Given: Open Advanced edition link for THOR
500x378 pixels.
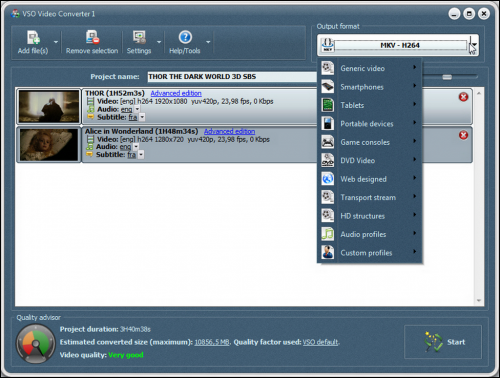Looking at the screenshot, I should point(176,93).
